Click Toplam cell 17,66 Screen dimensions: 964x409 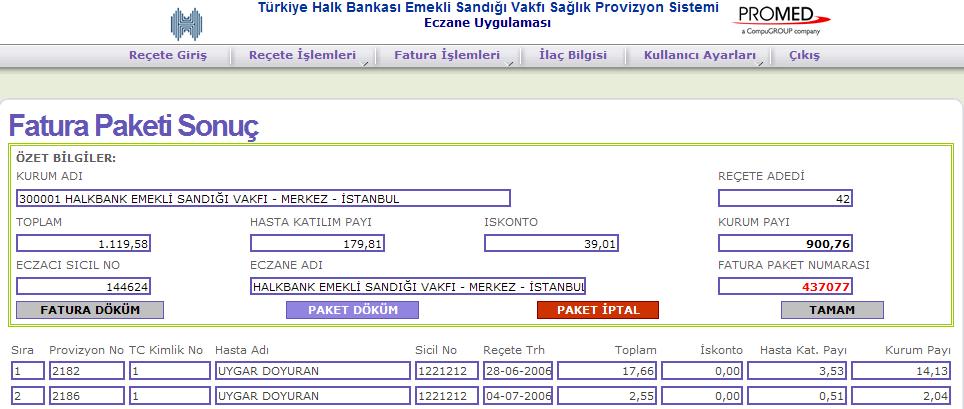[x=607, y=371]
